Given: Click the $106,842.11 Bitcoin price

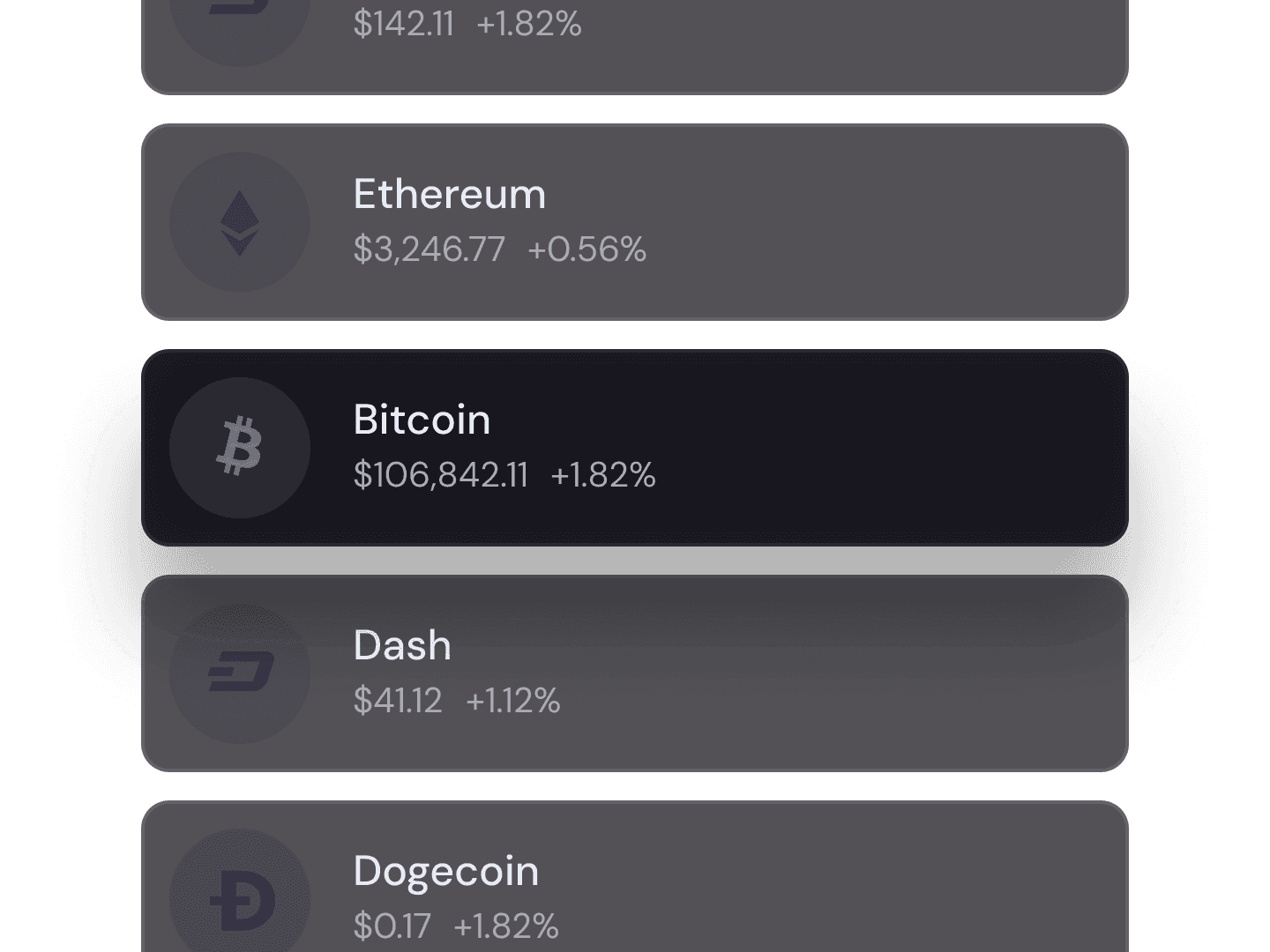Looking at the screenshot, I should click(x=440, y=475).
